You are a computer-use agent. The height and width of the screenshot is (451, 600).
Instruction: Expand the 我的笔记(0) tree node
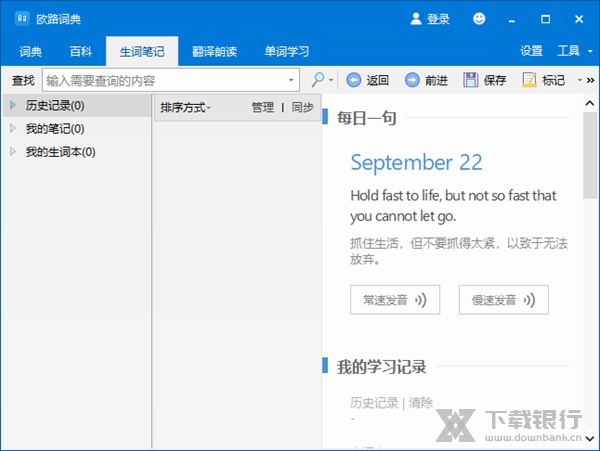[x=13, y=128]
